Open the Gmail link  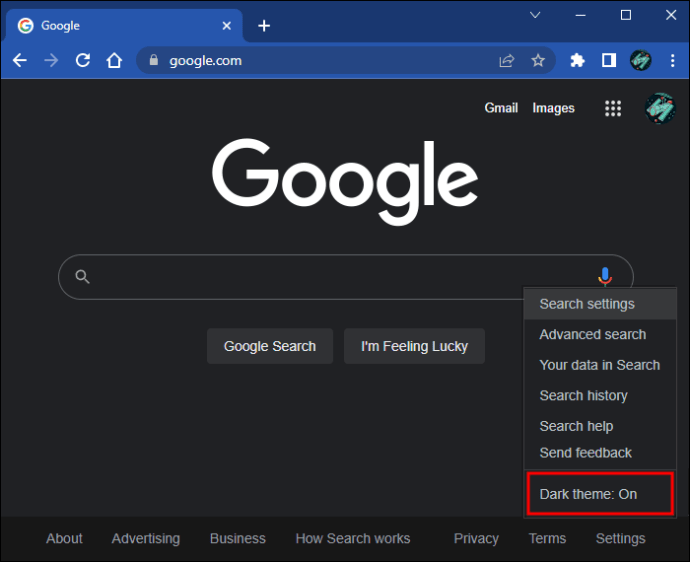tap(501, 108)
